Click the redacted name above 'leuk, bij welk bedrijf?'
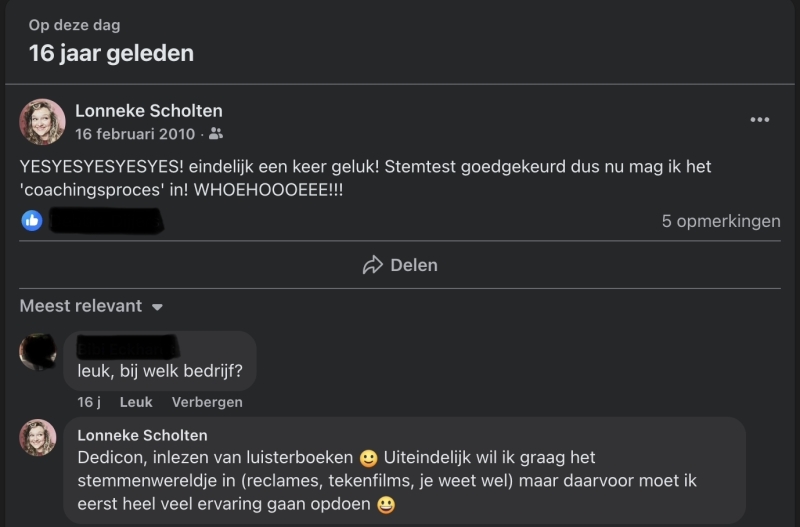Screen dimensions: 800x527 [128, 348]
